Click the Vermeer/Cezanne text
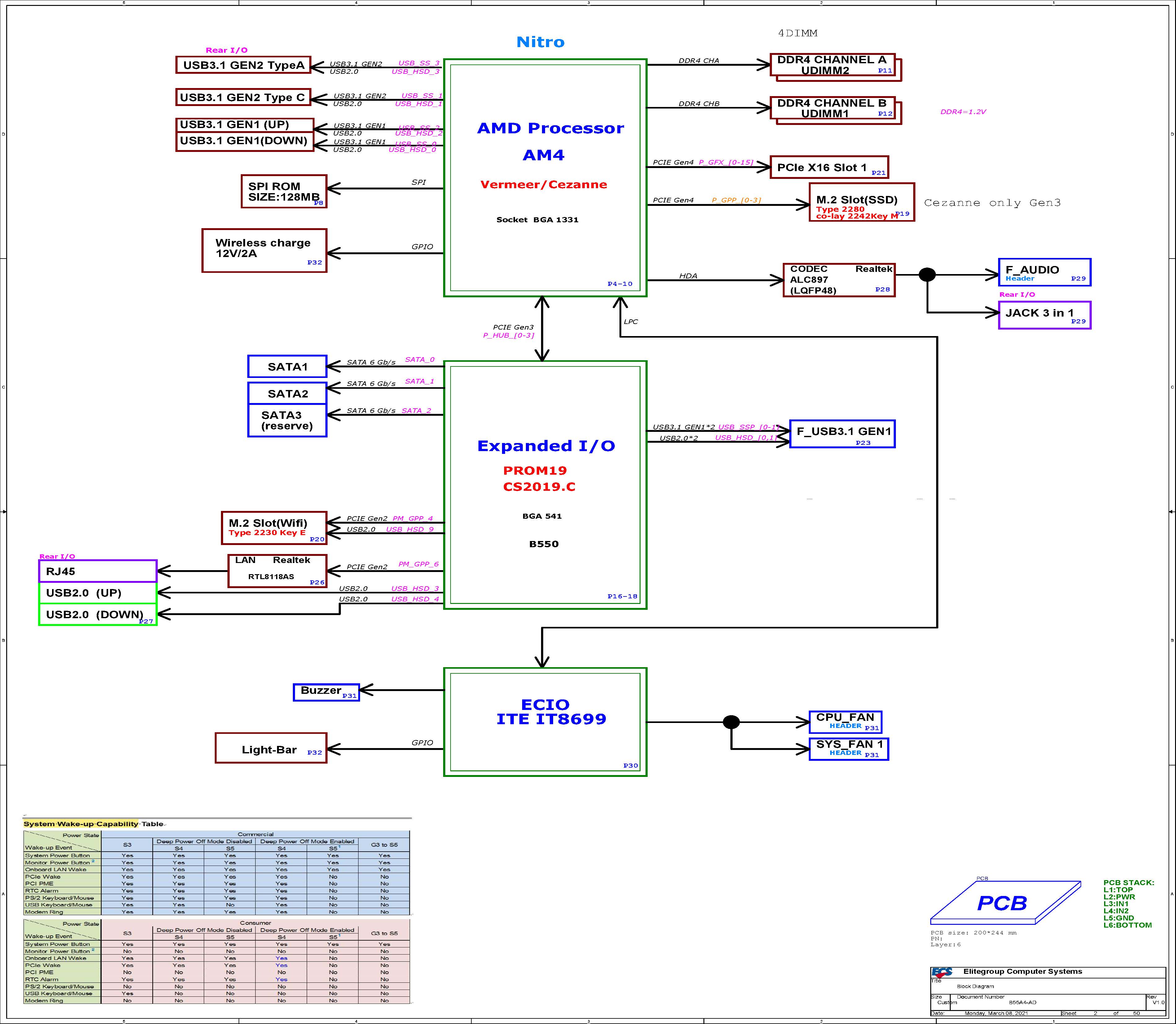The height and width of the screenshot is (1024, 1176). click(x=544, y=184)
